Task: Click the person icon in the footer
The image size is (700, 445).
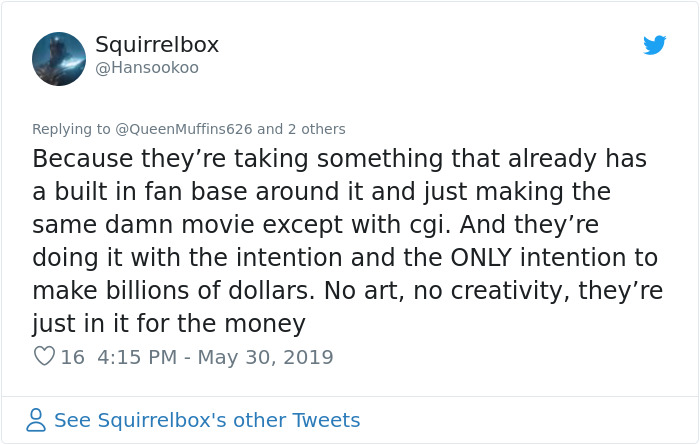Action: (x=36, y=420)
